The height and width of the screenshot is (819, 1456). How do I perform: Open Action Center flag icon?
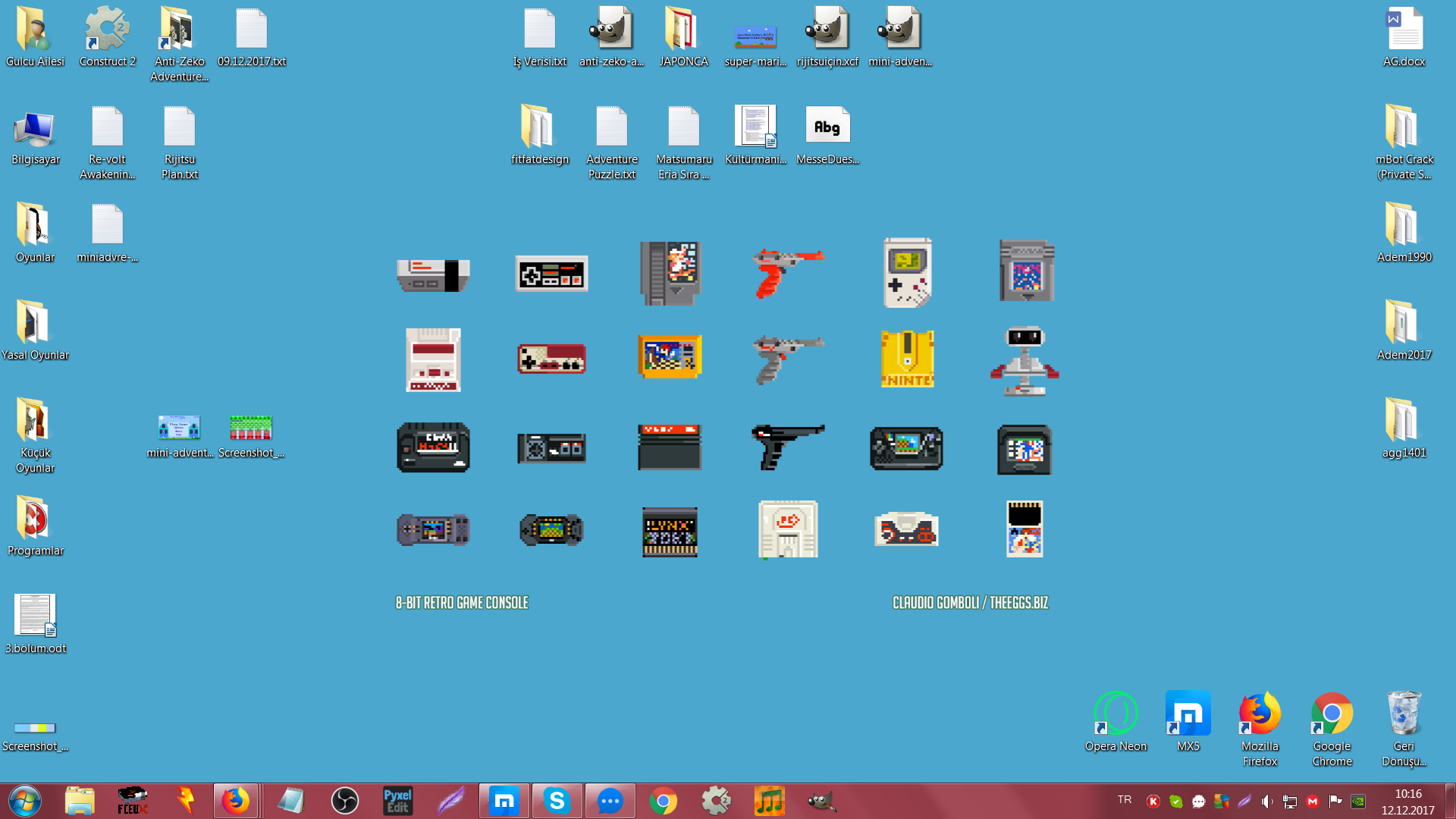[x=1335, y=801]
